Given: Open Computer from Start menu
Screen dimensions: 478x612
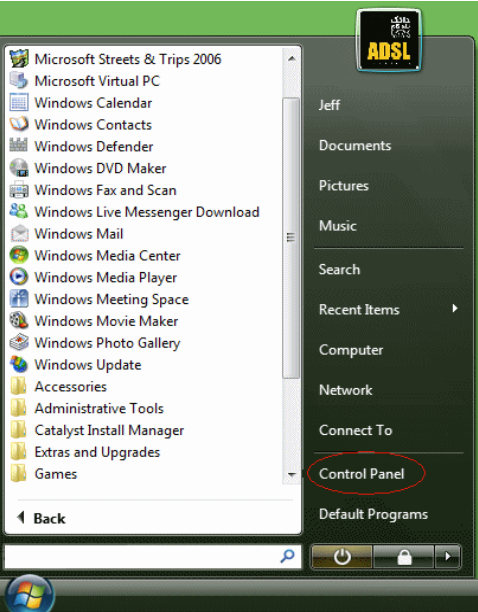Looking at the screenshot, I should pos(351,350).
